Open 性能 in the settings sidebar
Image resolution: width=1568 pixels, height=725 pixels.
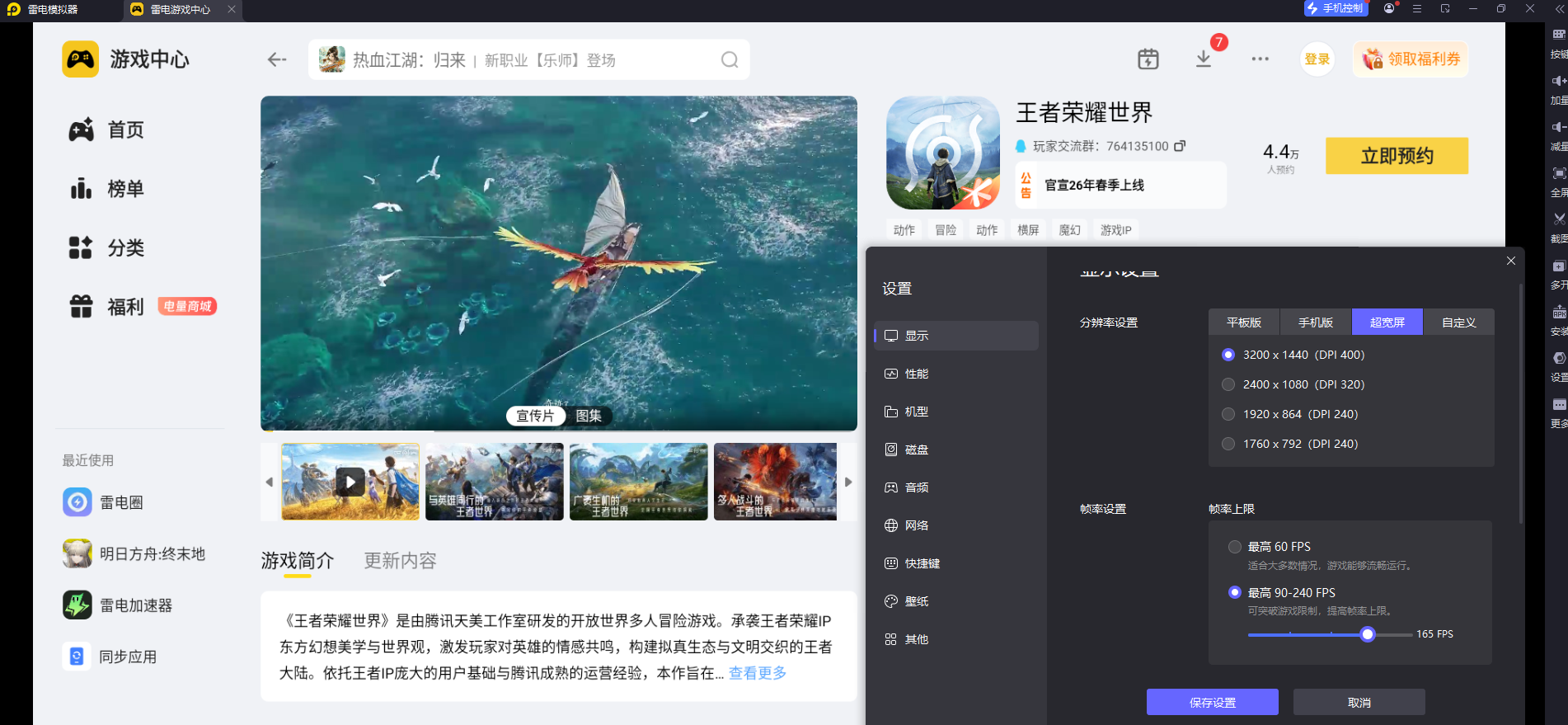pyautogui.click(x=956, y=374)
